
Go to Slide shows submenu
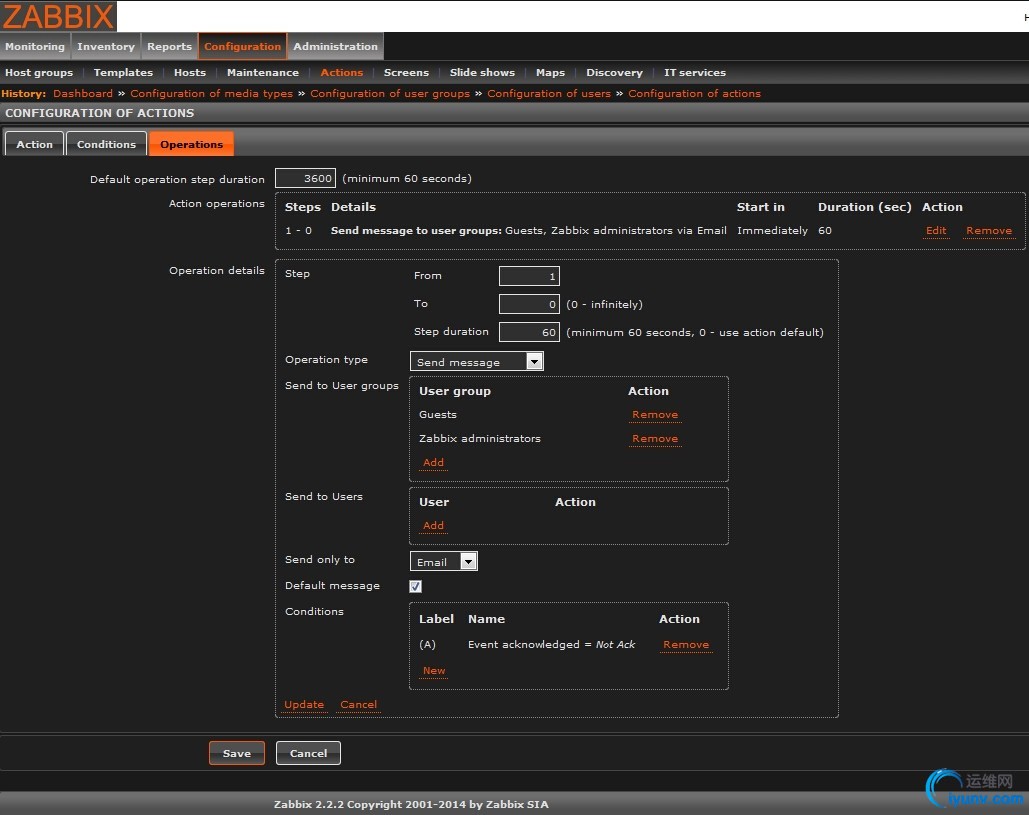click(482, 72)
